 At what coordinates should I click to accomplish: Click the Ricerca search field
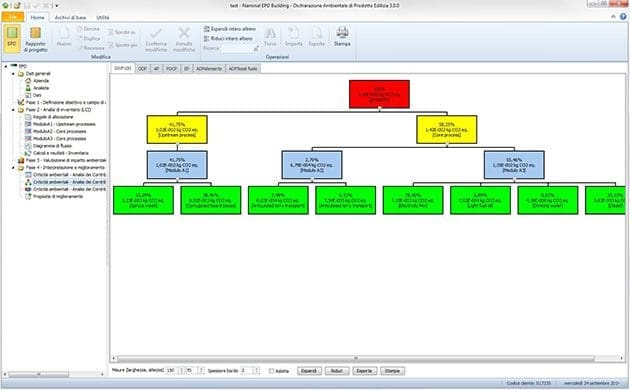237,48
